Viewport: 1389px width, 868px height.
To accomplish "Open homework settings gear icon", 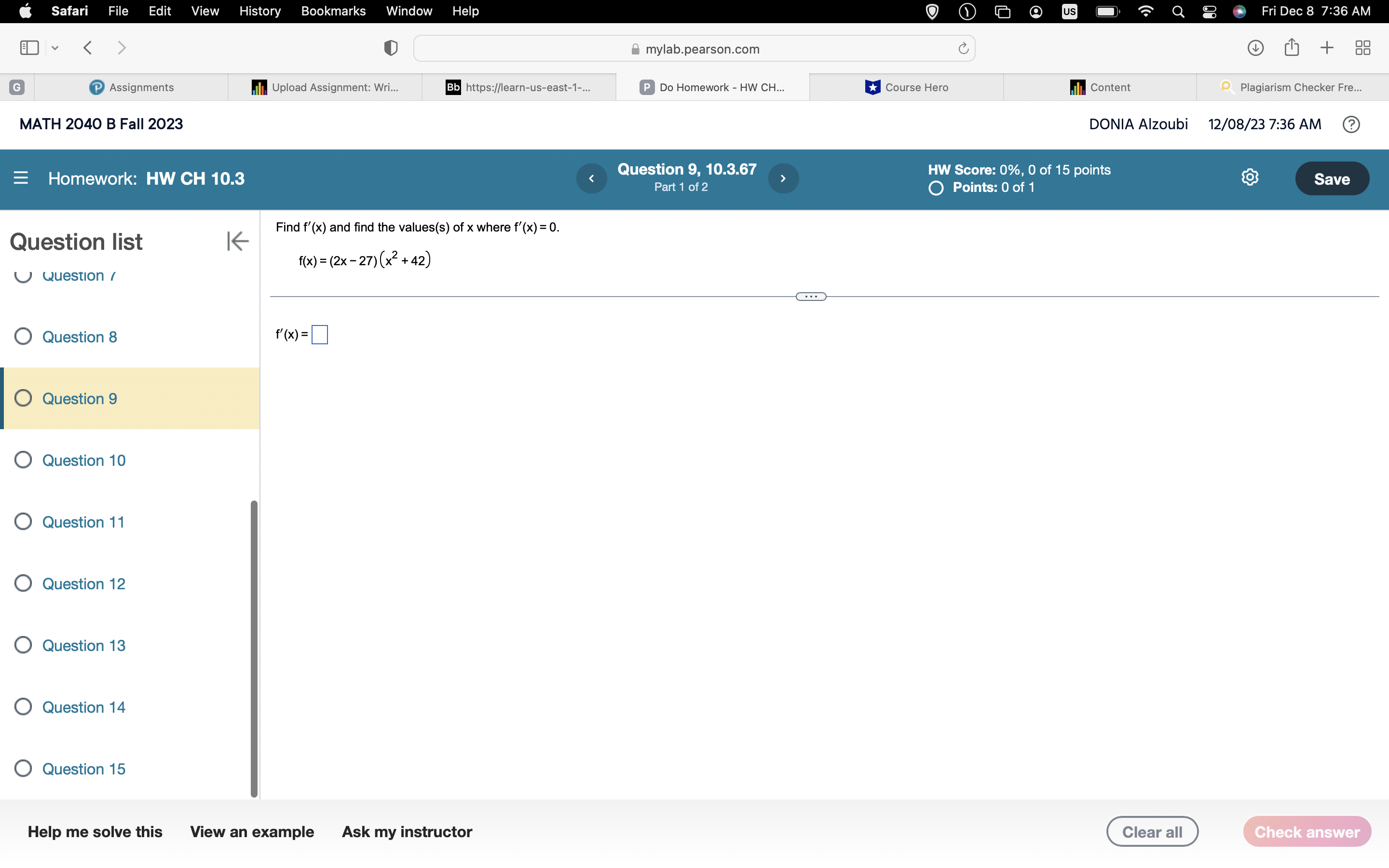I will pos(1250,177).
